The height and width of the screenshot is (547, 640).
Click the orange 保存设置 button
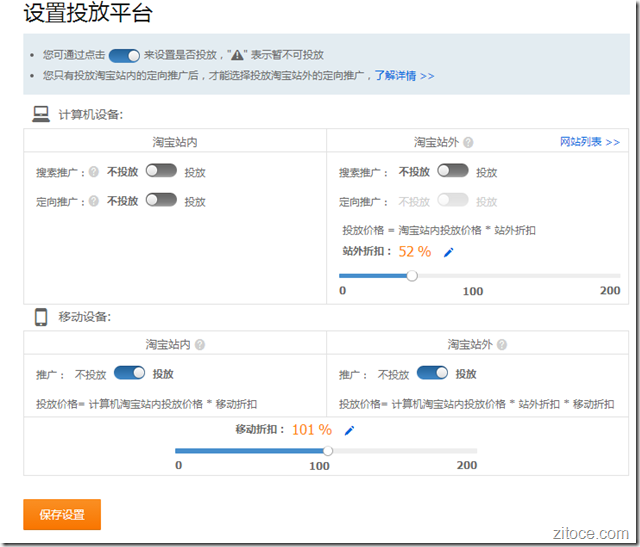pos(62,515)
